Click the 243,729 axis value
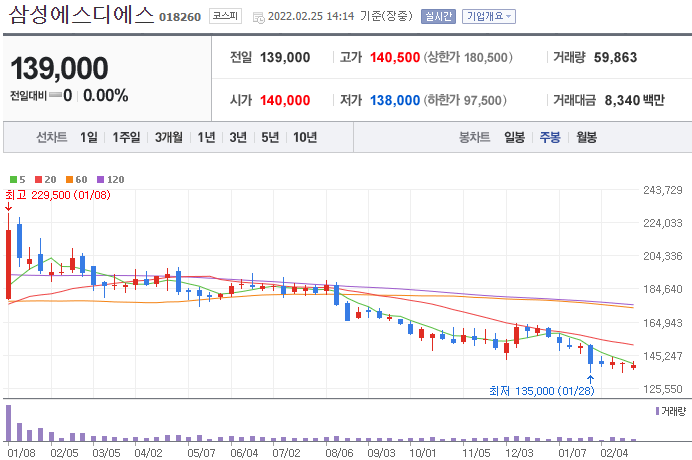The height and width of the screenshot is (460, 692). pos(663,190)
